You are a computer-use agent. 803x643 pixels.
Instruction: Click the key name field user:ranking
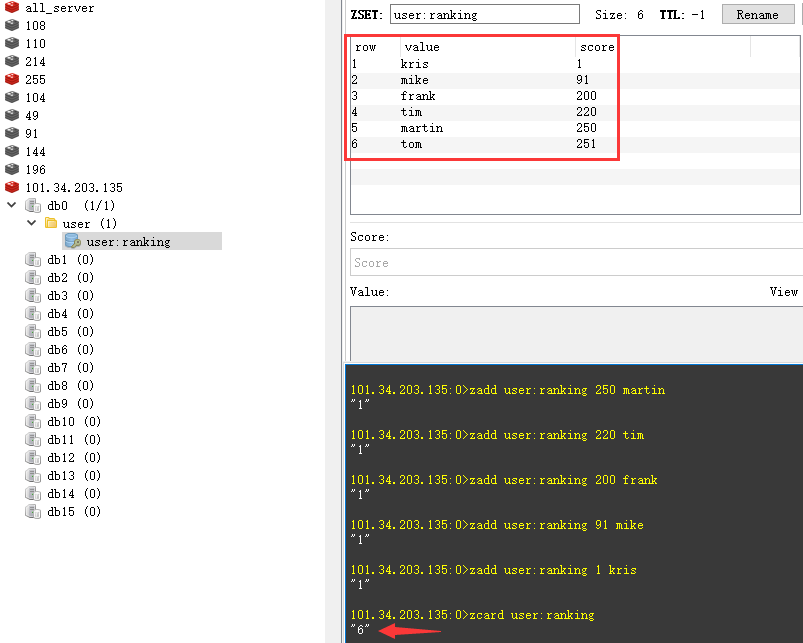484,15
